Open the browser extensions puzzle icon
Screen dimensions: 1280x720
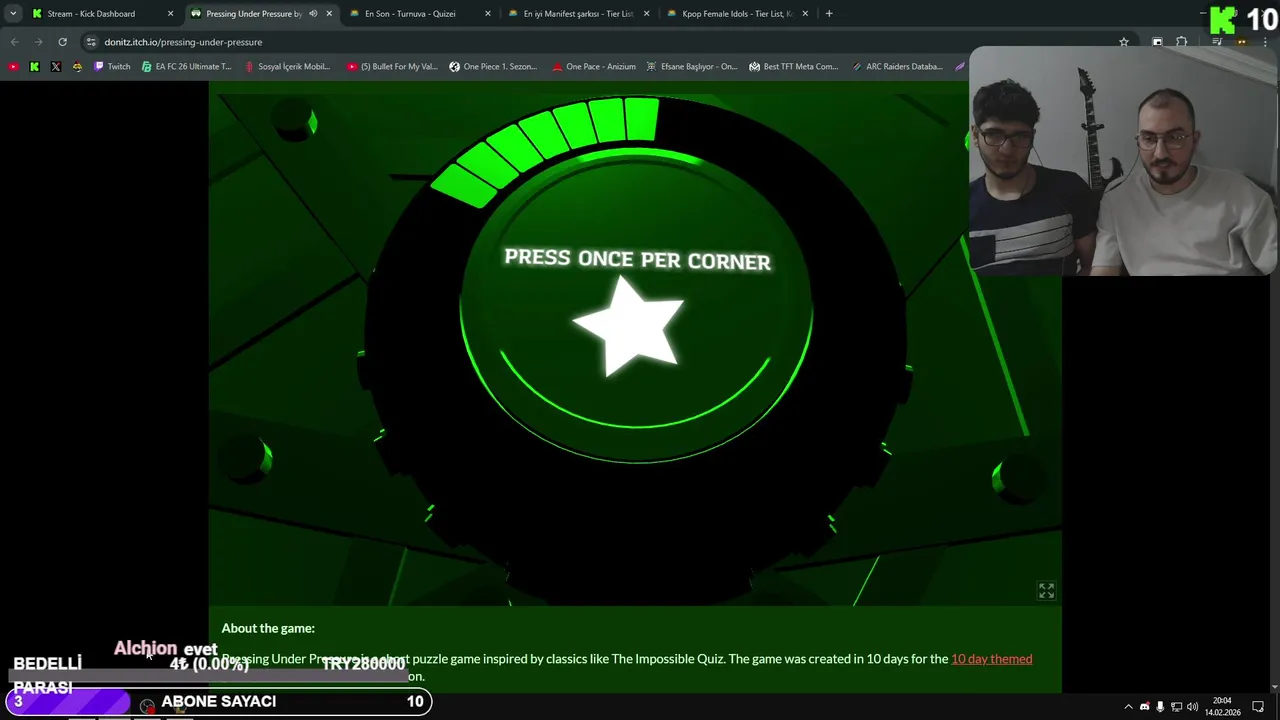click(x=1182, y=42)
